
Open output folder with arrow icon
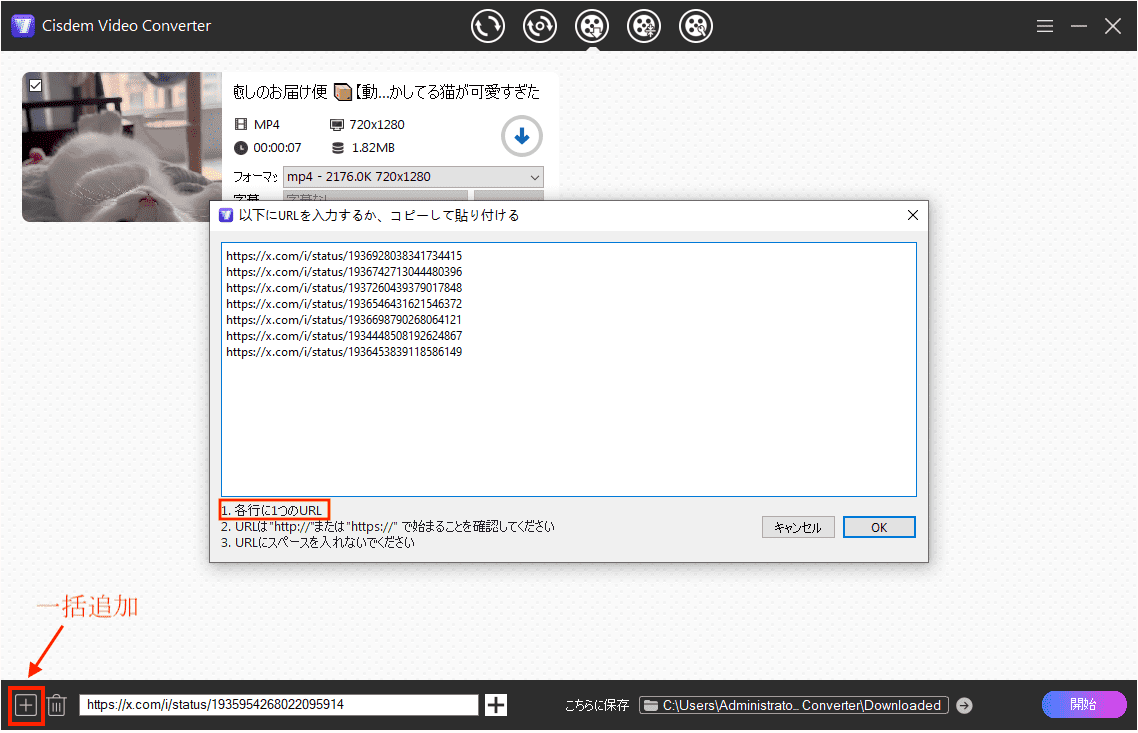pyautogui.click(x=964, y=705)
